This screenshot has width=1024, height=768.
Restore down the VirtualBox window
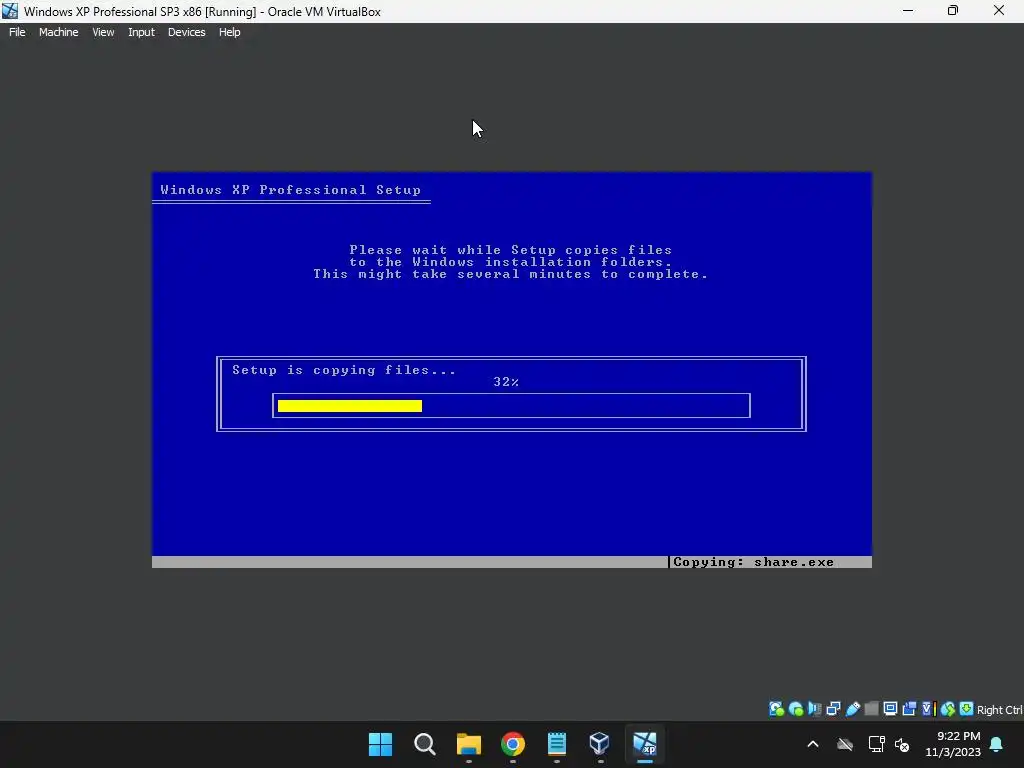953,11
